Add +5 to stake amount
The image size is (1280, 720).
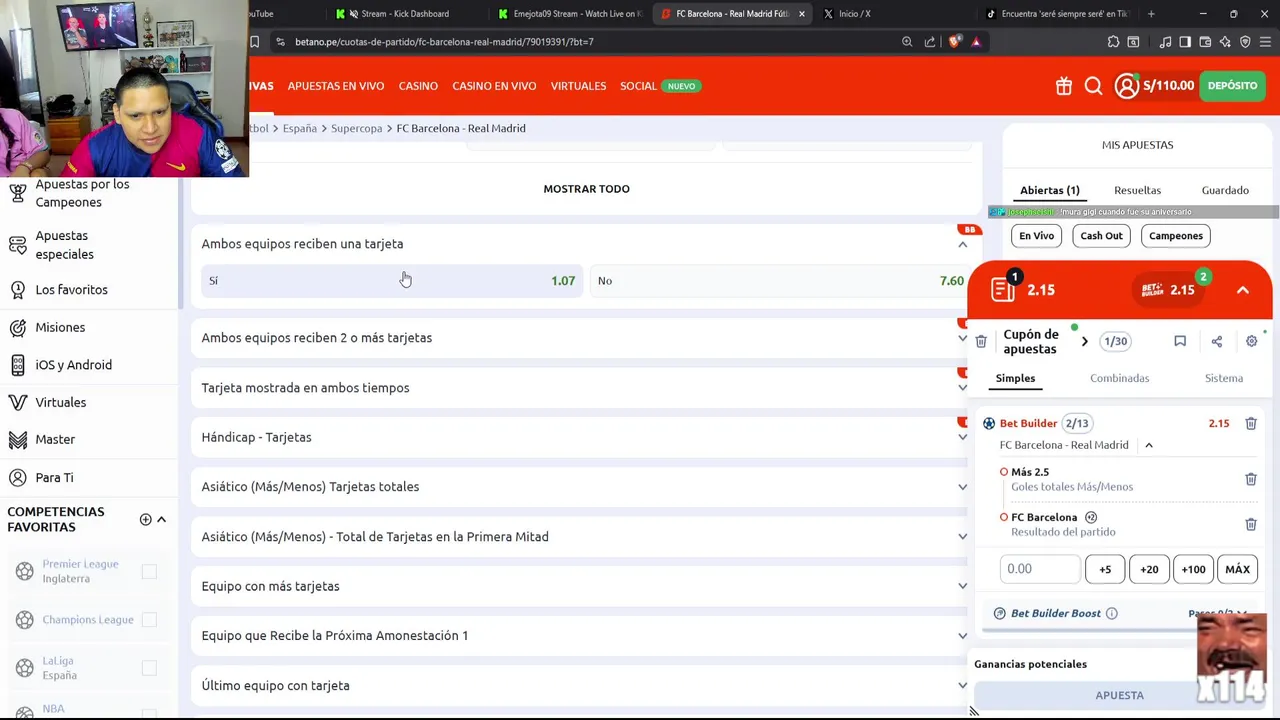1105,569
